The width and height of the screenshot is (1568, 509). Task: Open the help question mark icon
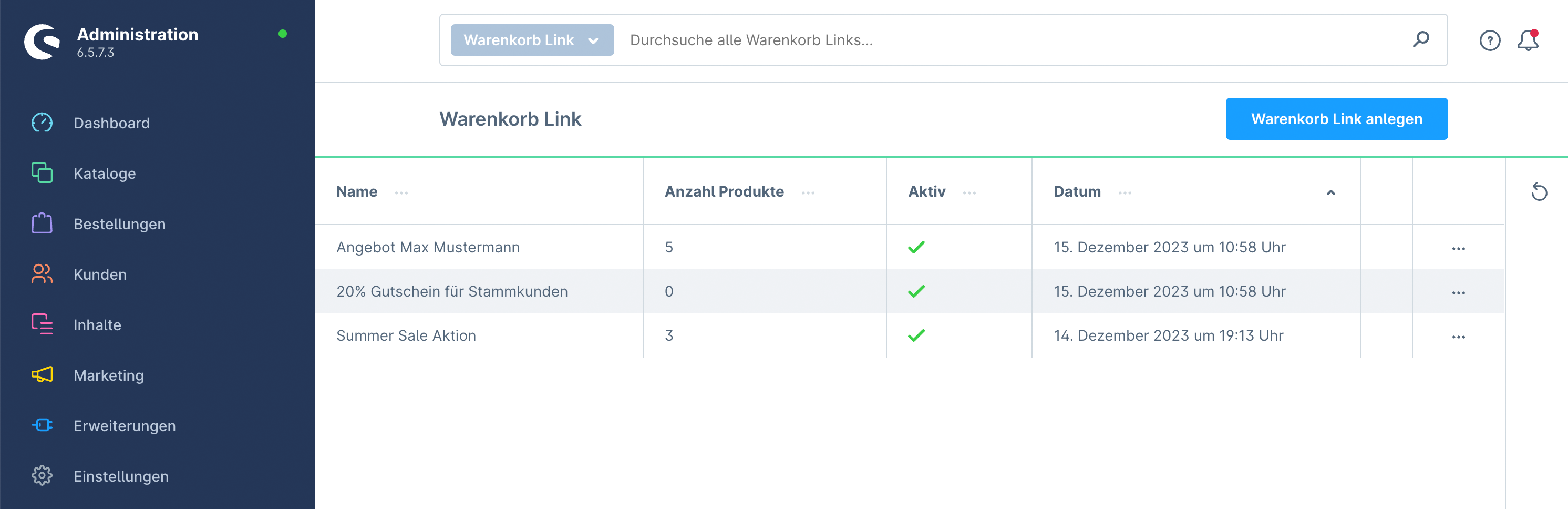tap(1490, 41)
